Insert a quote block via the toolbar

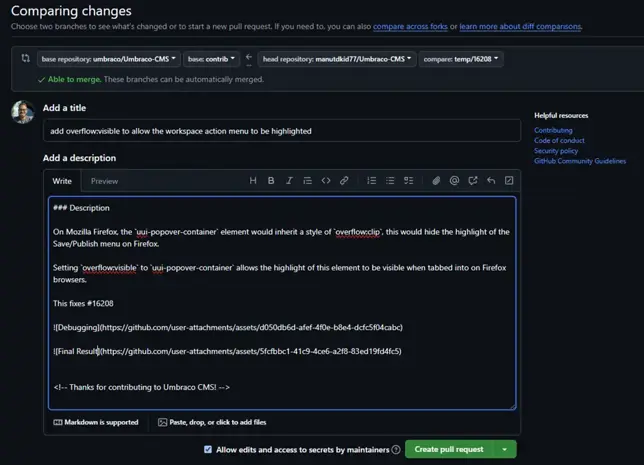[307, 181]
